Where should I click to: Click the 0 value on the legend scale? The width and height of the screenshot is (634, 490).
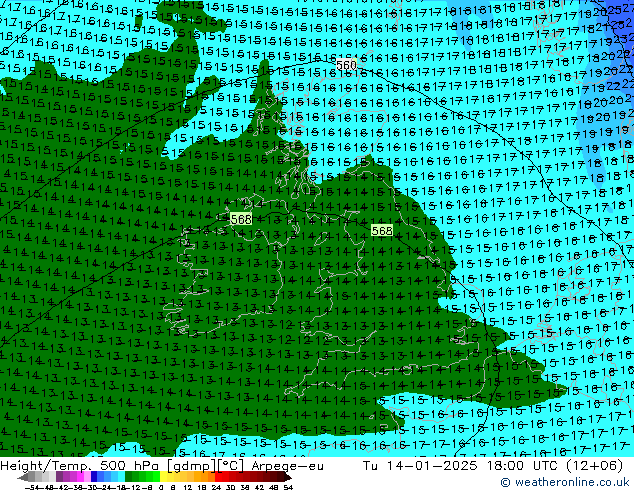click(161, 488)
